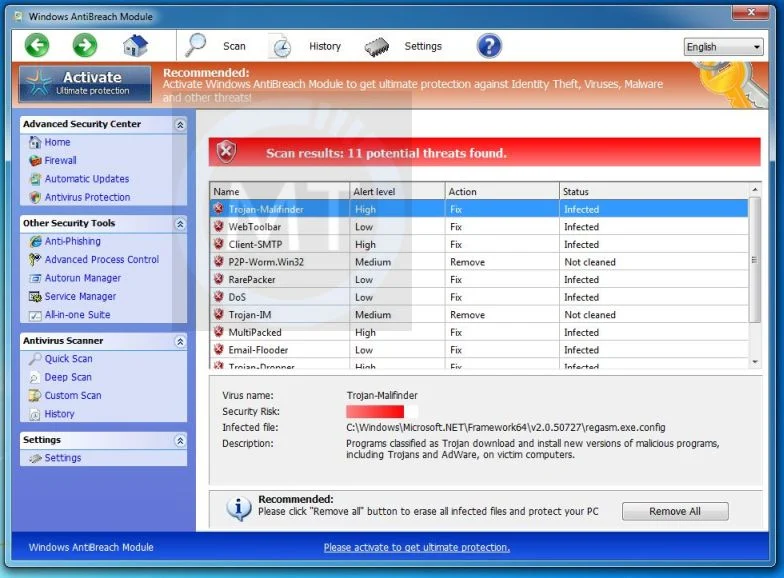784x578 pixels.
Task: Click the Autorun Manager icon
Action: (35, 278)
